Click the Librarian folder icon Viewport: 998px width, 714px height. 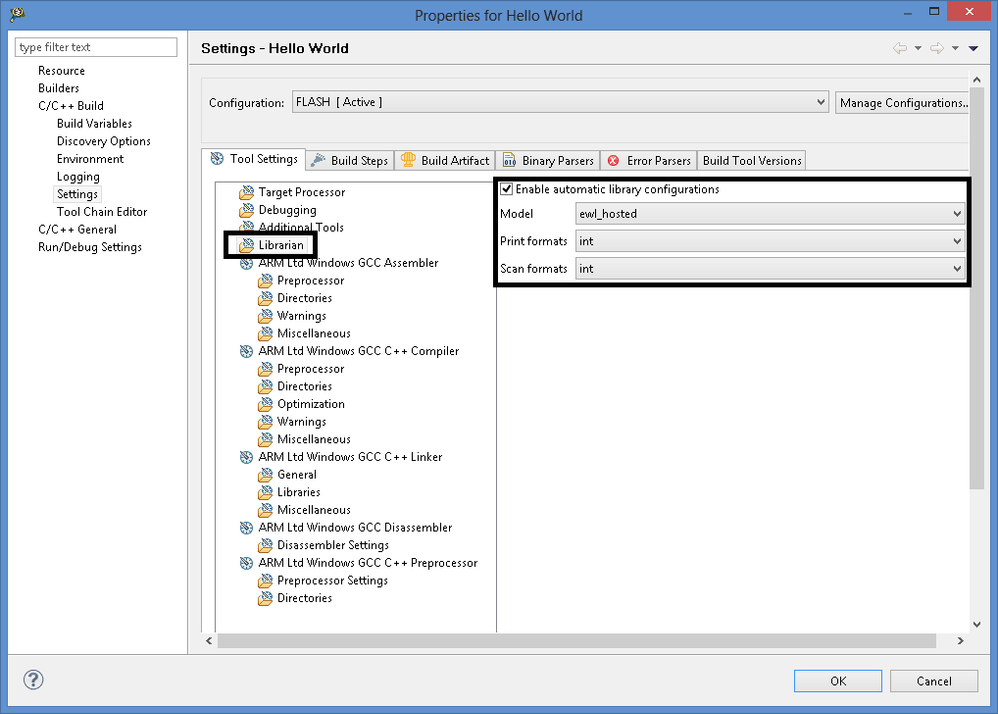tap(246, 245)
